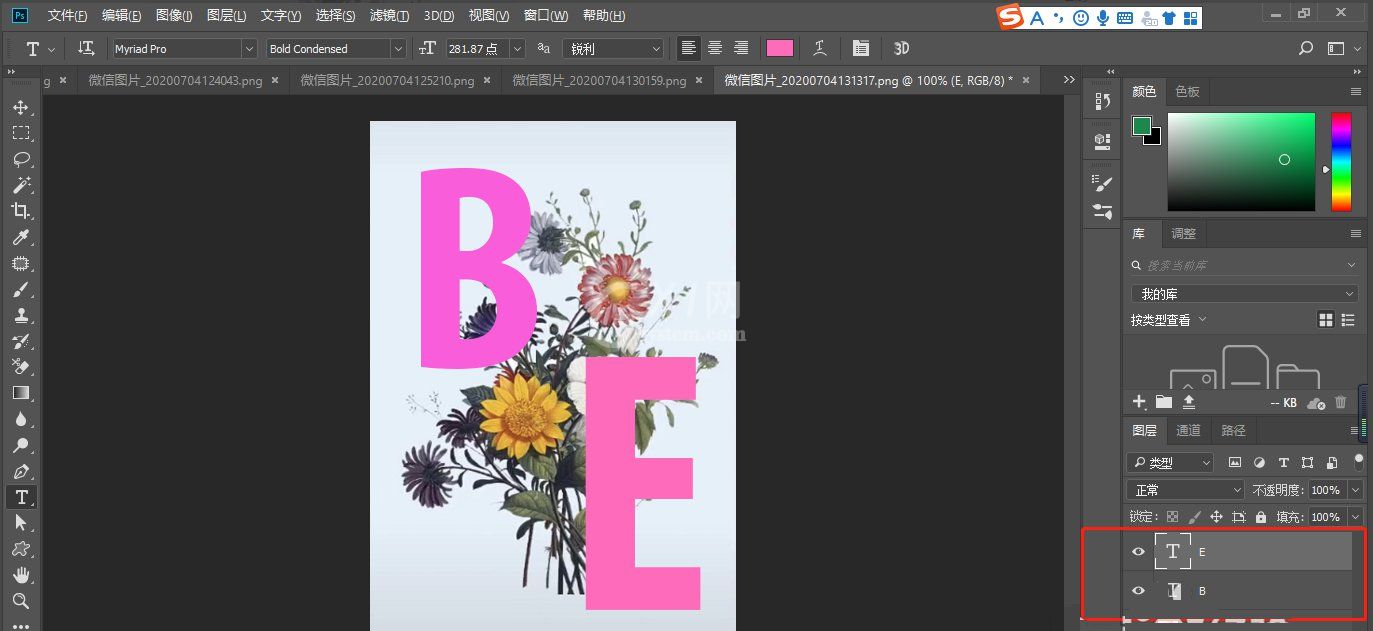Select the Move tool
The image size is (1373, 631).
(x=21, y=107)
